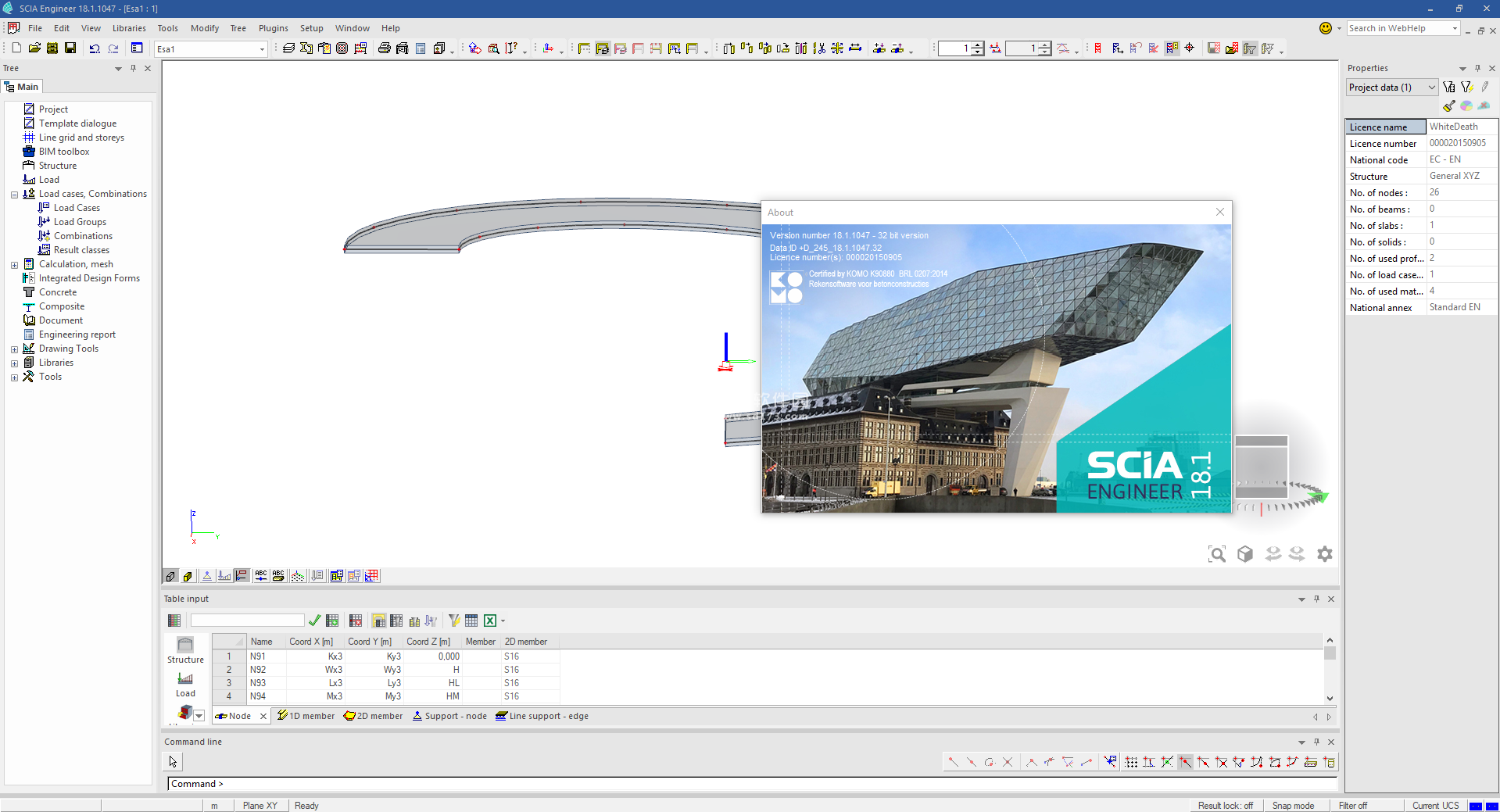Expand the Tools tree node
Viewport: 1500px width, 812px height.
point(14,377)
